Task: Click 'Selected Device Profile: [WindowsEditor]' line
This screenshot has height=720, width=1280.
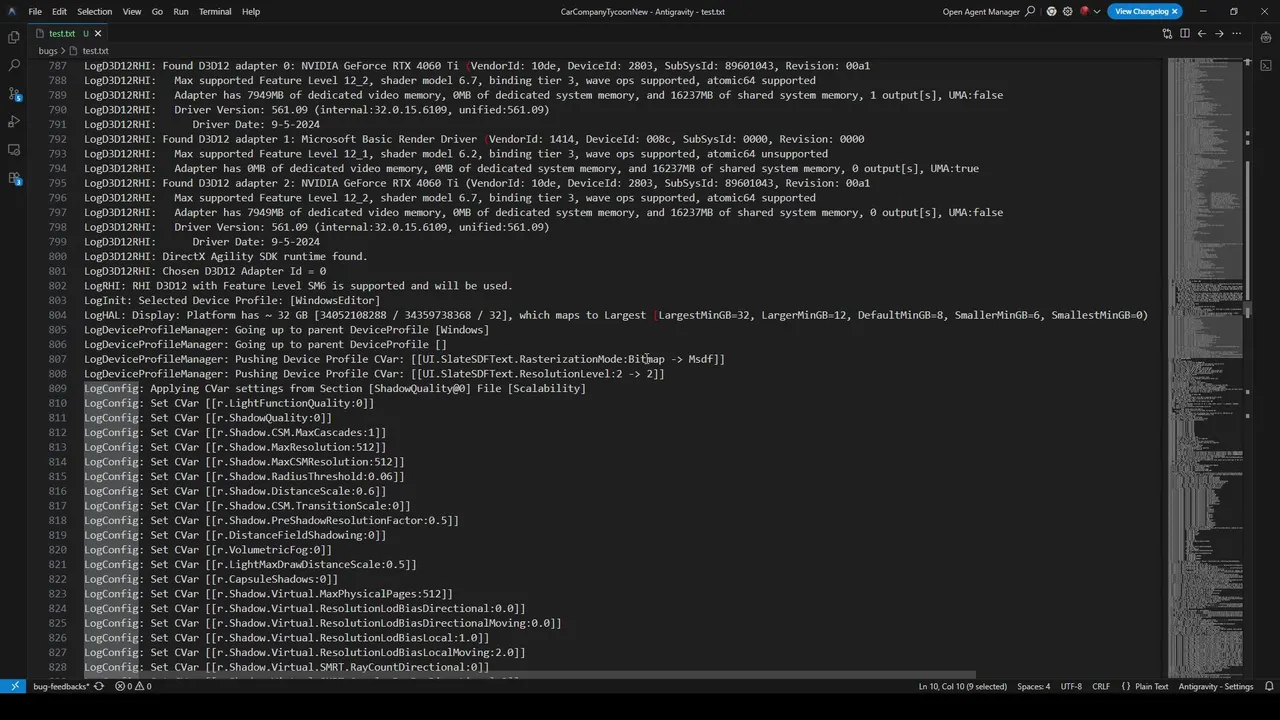Action: [x=232, y=300]
